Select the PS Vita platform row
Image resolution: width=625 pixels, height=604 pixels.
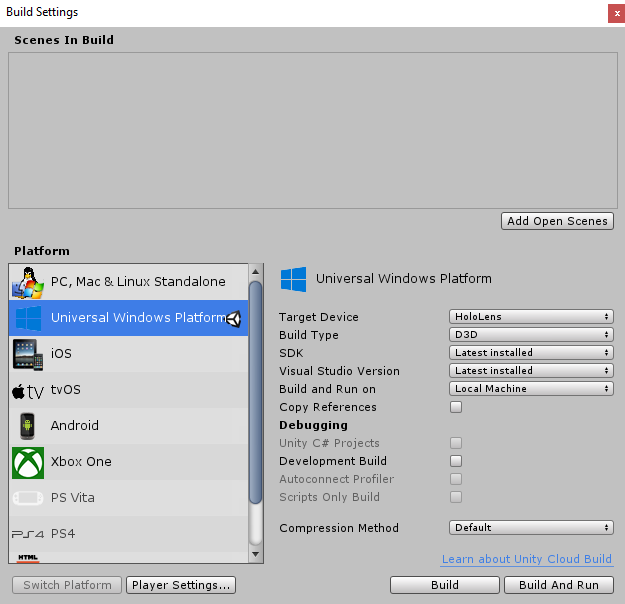(128, 498)
